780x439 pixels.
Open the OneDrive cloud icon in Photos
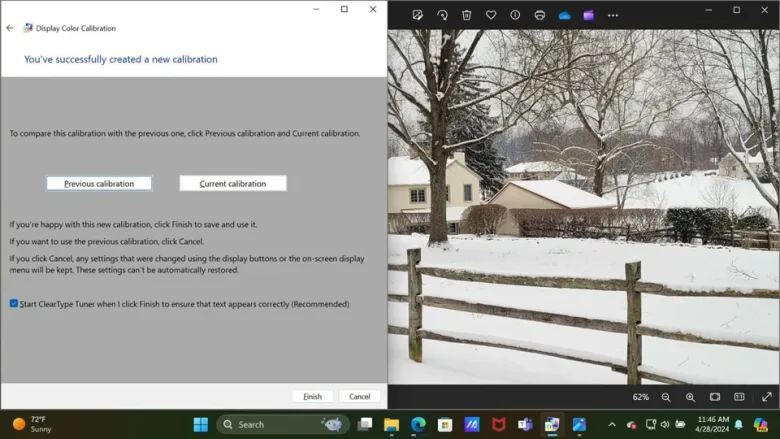tap(564, 15)
